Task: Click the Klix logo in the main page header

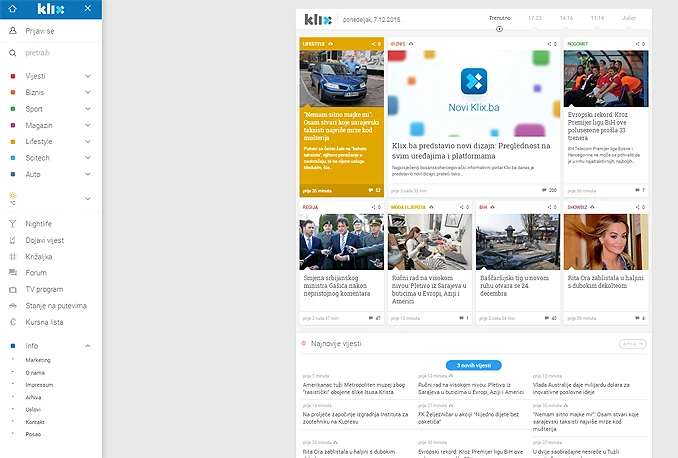Action: coord(318,19)
